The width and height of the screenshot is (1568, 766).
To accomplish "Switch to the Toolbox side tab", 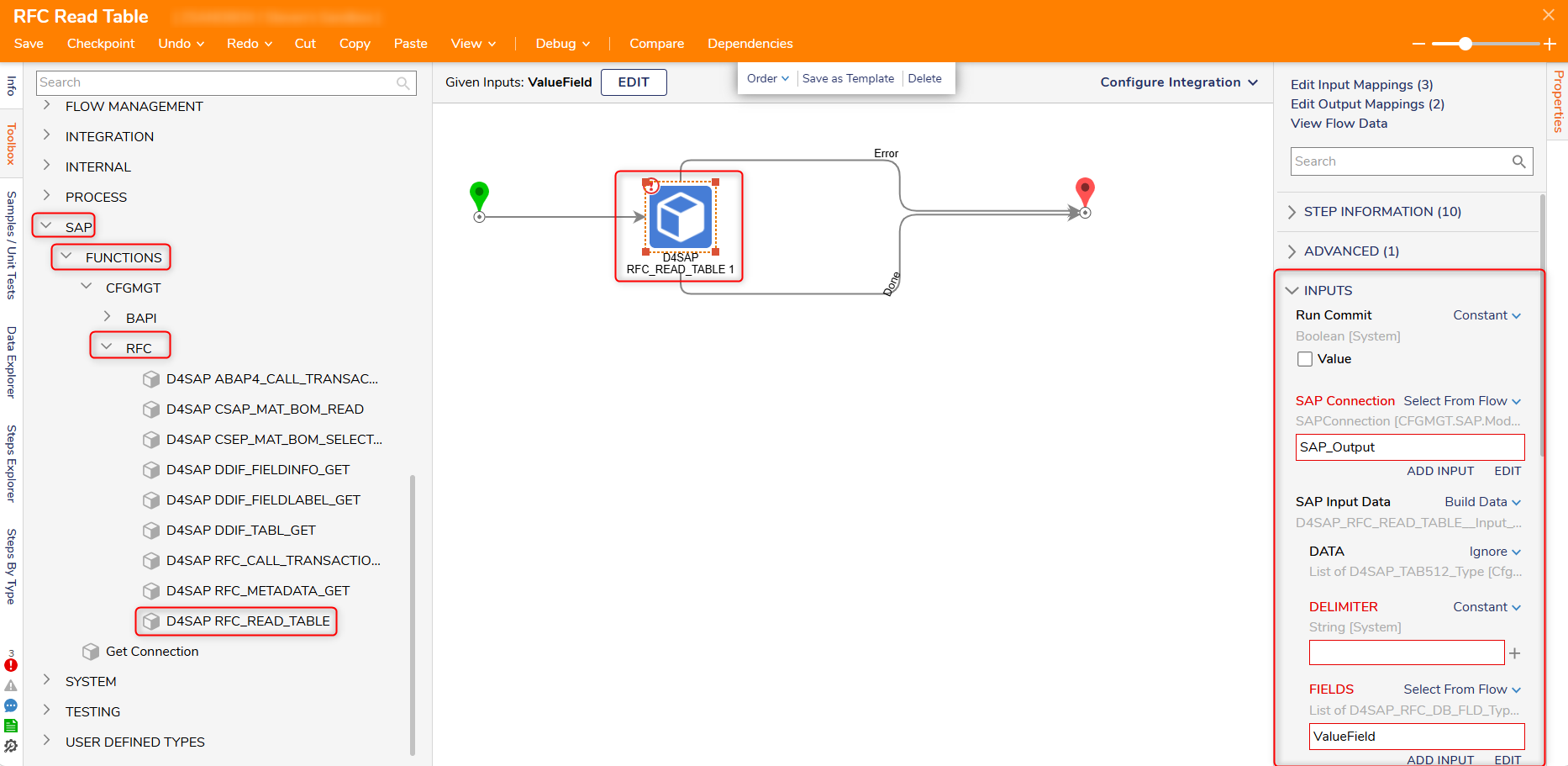I will coord(11,144).
